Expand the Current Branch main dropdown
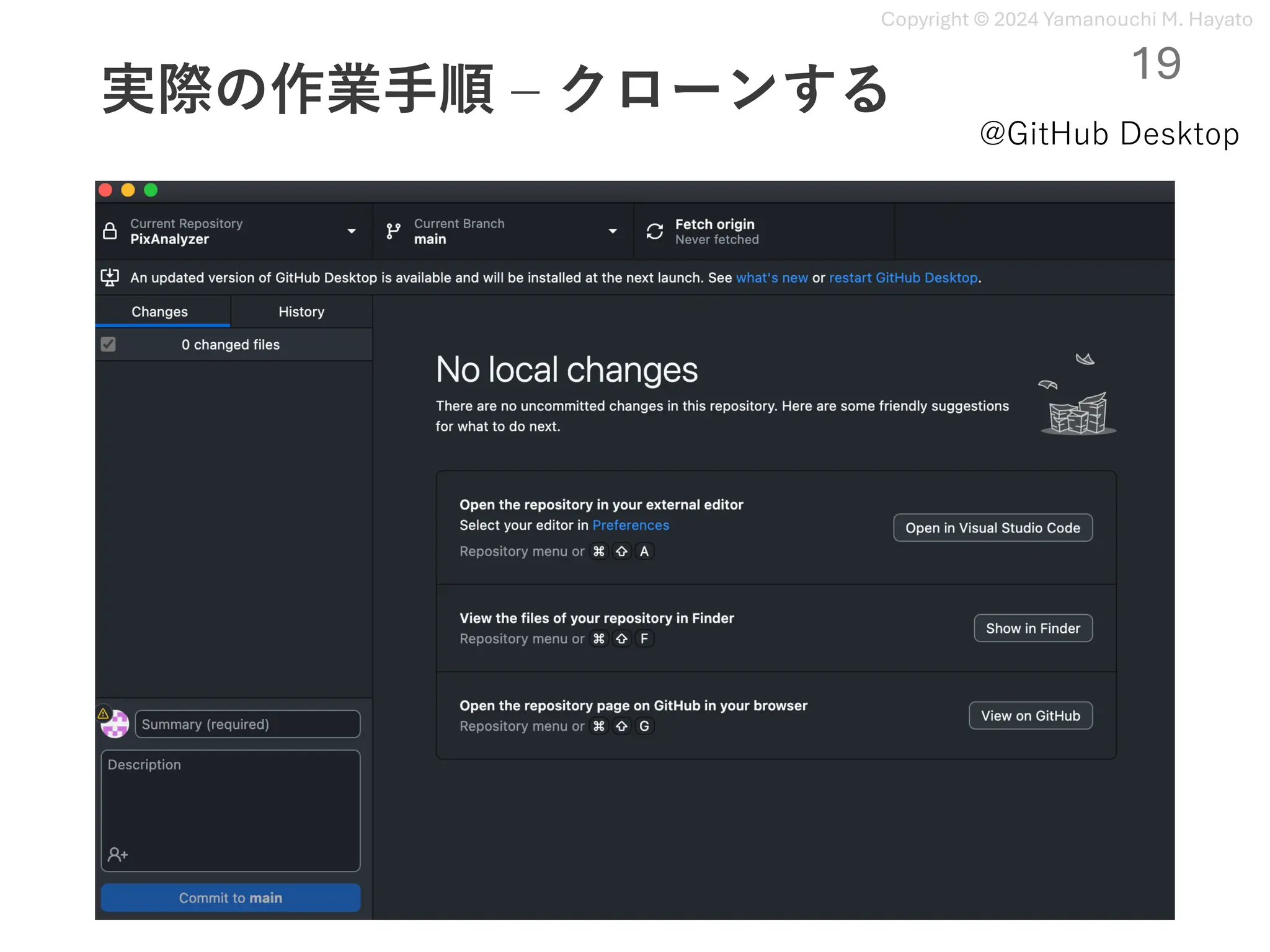The image size is (1270, 952). (x=503, y=231)
